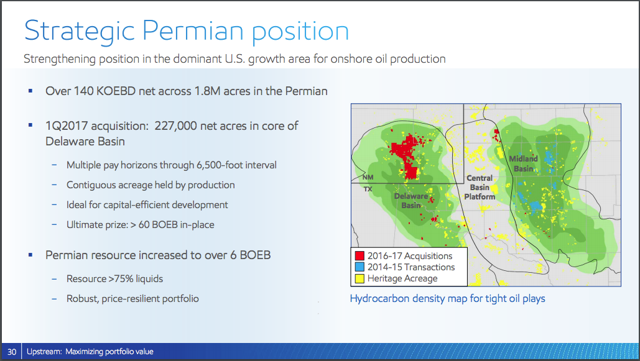
Task: Click Permian resource increased to over 6 BOEB
Action: (158, 255)
